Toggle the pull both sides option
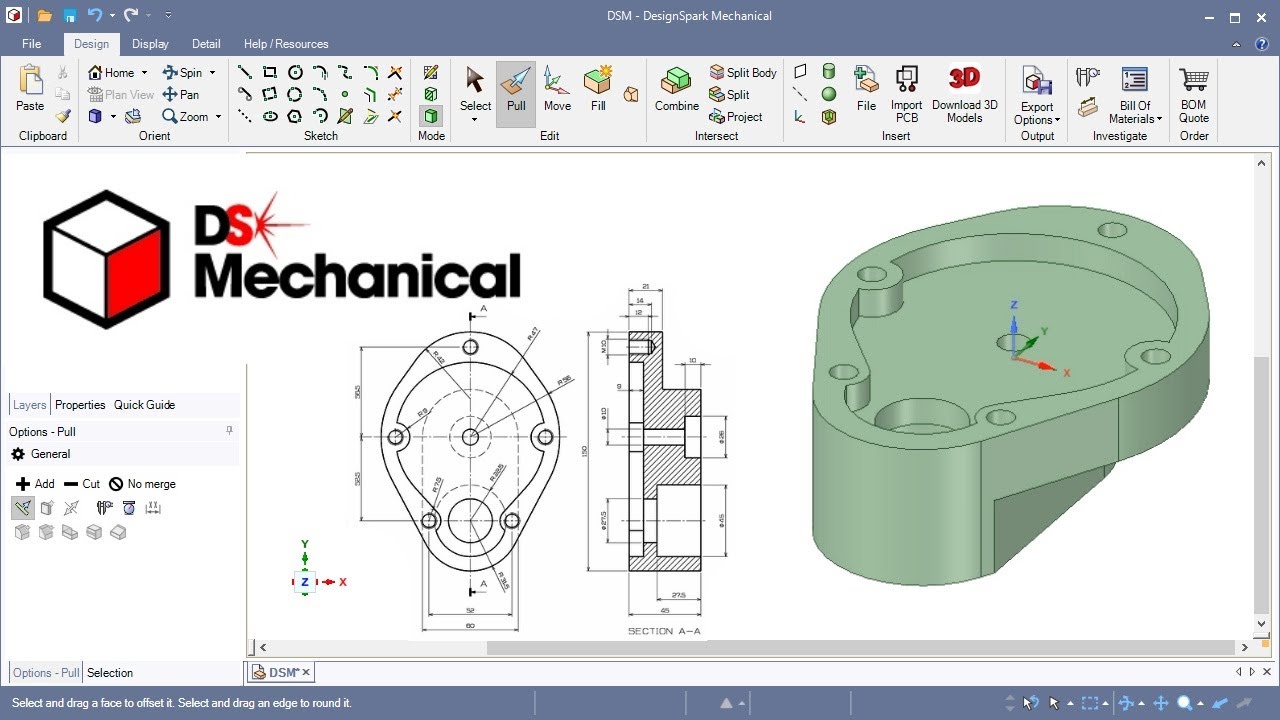This screenshot has height=720, width=1280. click(x=71, y=508)
